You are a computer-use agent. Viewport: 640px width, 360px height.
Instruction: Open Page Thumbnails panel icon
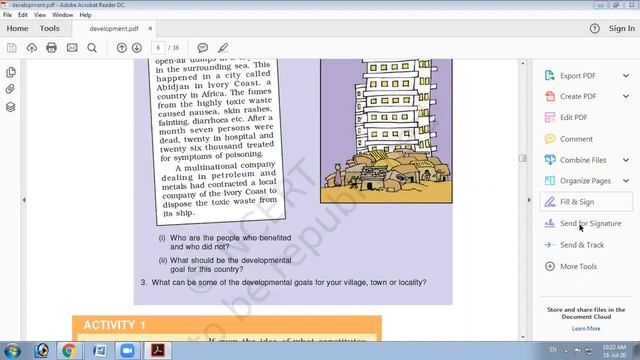[11, 72]
